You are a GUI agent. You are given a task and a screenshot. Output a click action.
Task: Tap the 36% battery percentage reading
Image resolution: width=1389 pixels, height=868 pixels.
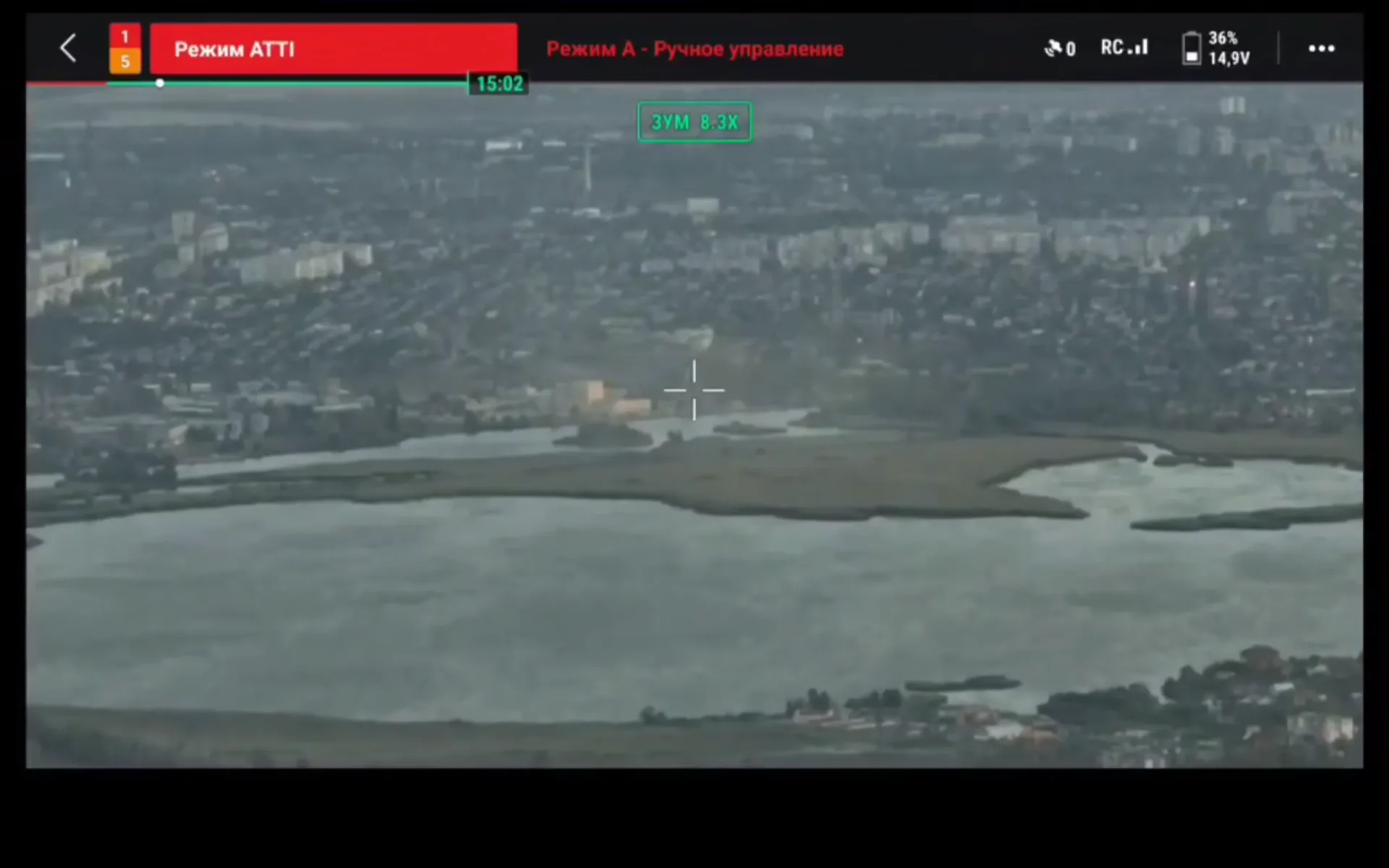coord(1223,38)
